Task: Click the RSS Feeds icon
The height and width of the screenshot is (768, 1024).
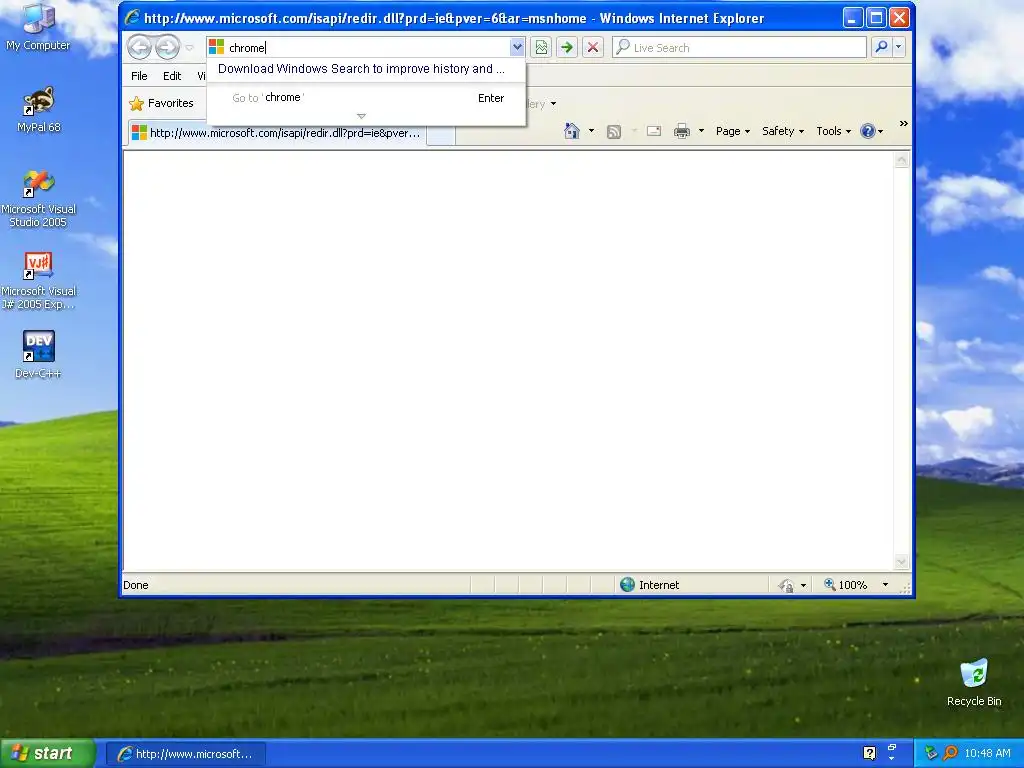Action: [614, 131]
